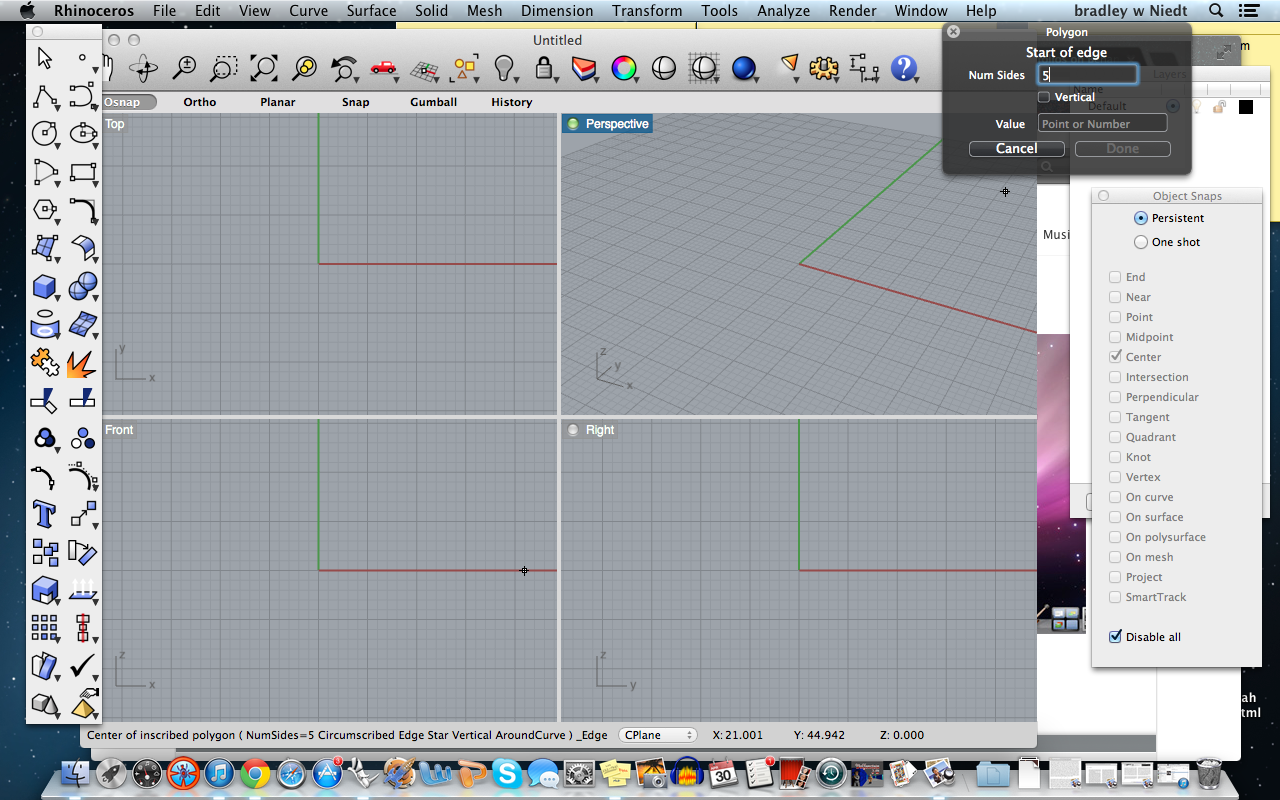Click Cancel in the Polygon dialog
The height and width of the screenshot is (800, 1280).
tap(1016, 148)
